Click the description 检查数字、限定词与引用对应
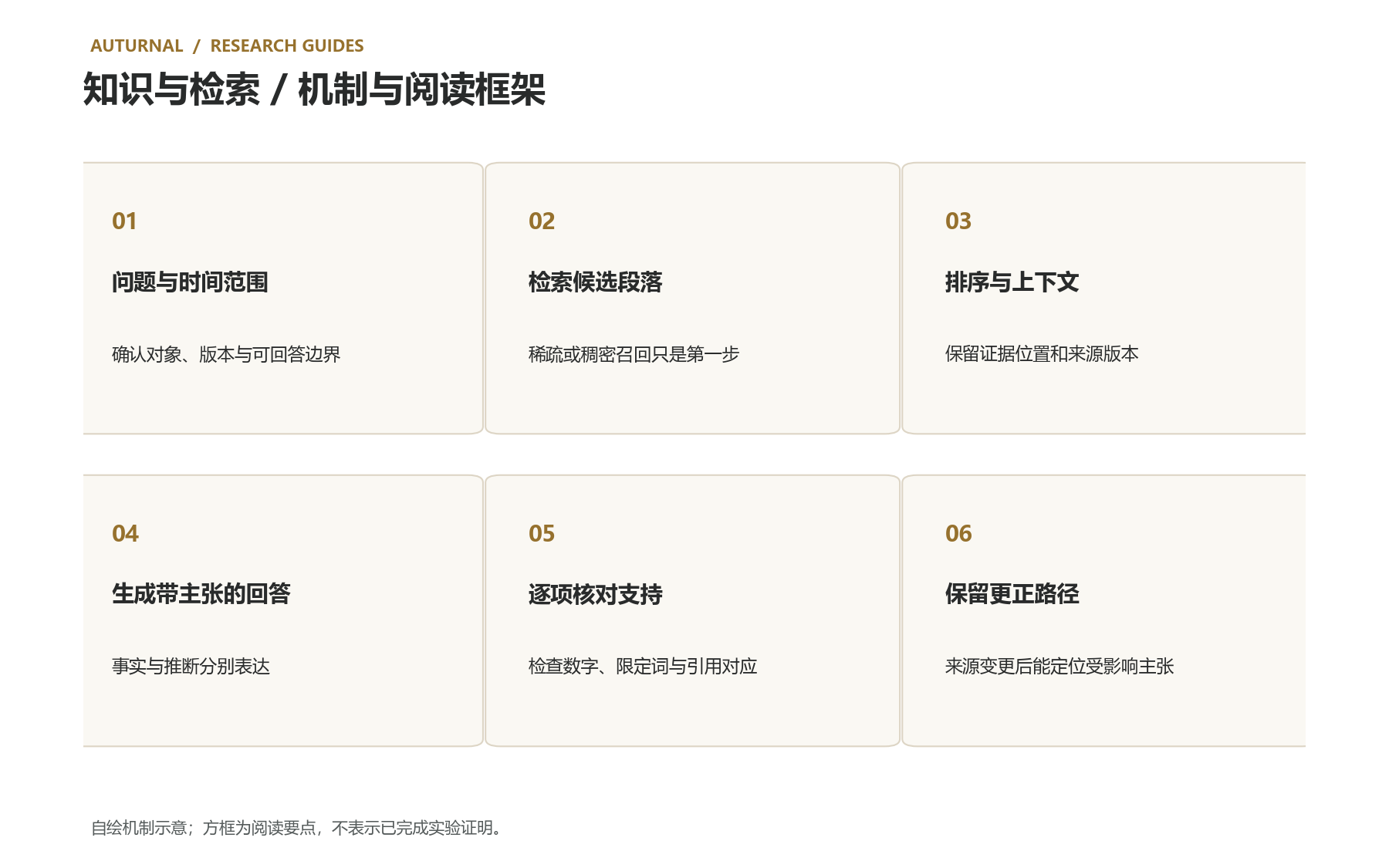The height and width of the screenshot is (868, 1389). 643,666
